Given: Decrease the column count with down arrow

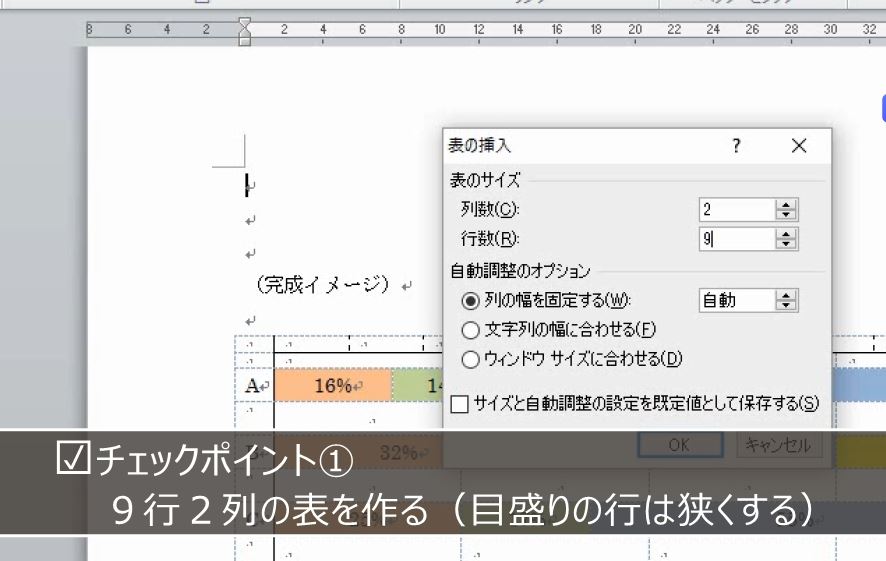Looking at the screenshot, I should (786, 215).
